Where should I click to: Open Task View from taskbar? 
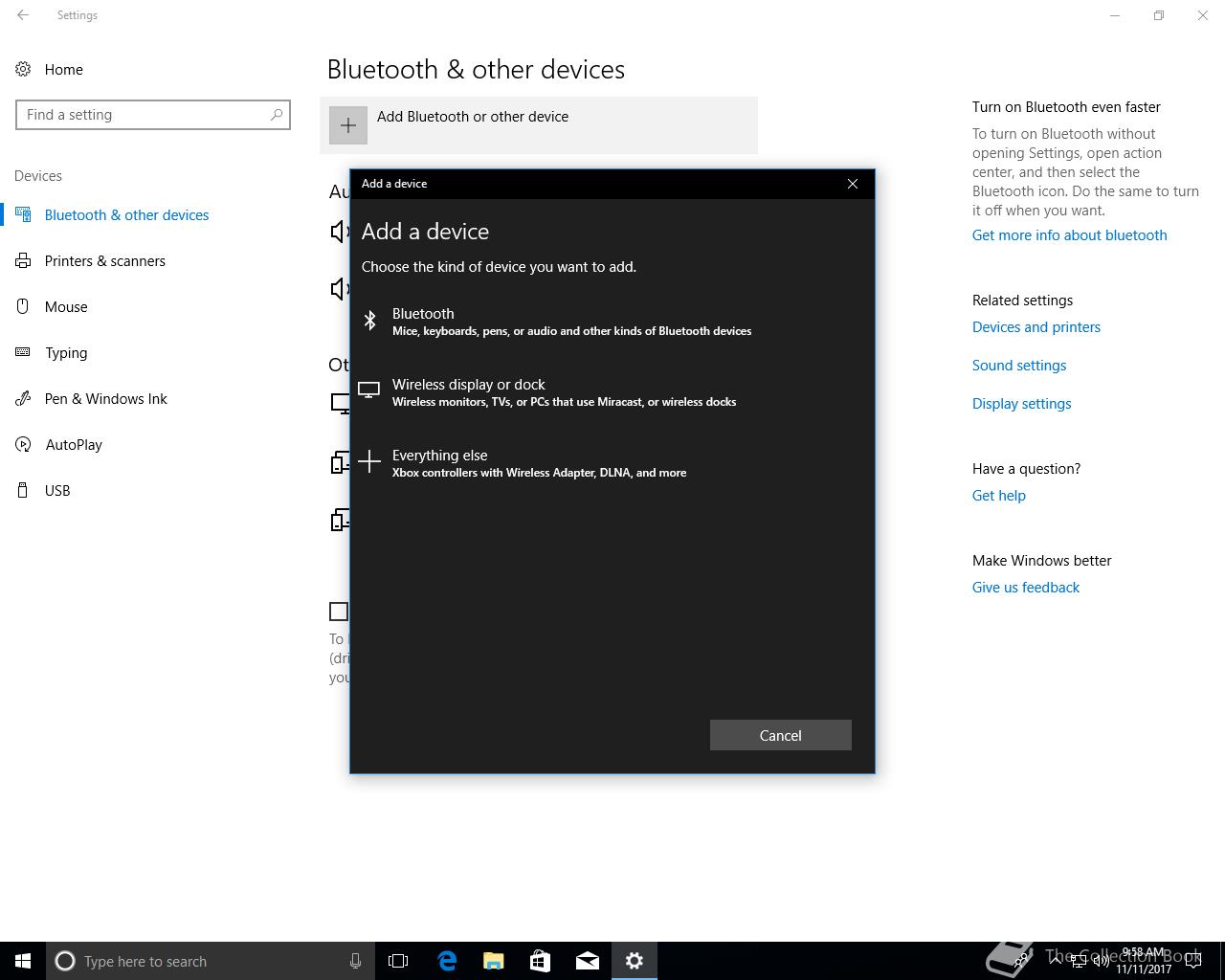398,961
